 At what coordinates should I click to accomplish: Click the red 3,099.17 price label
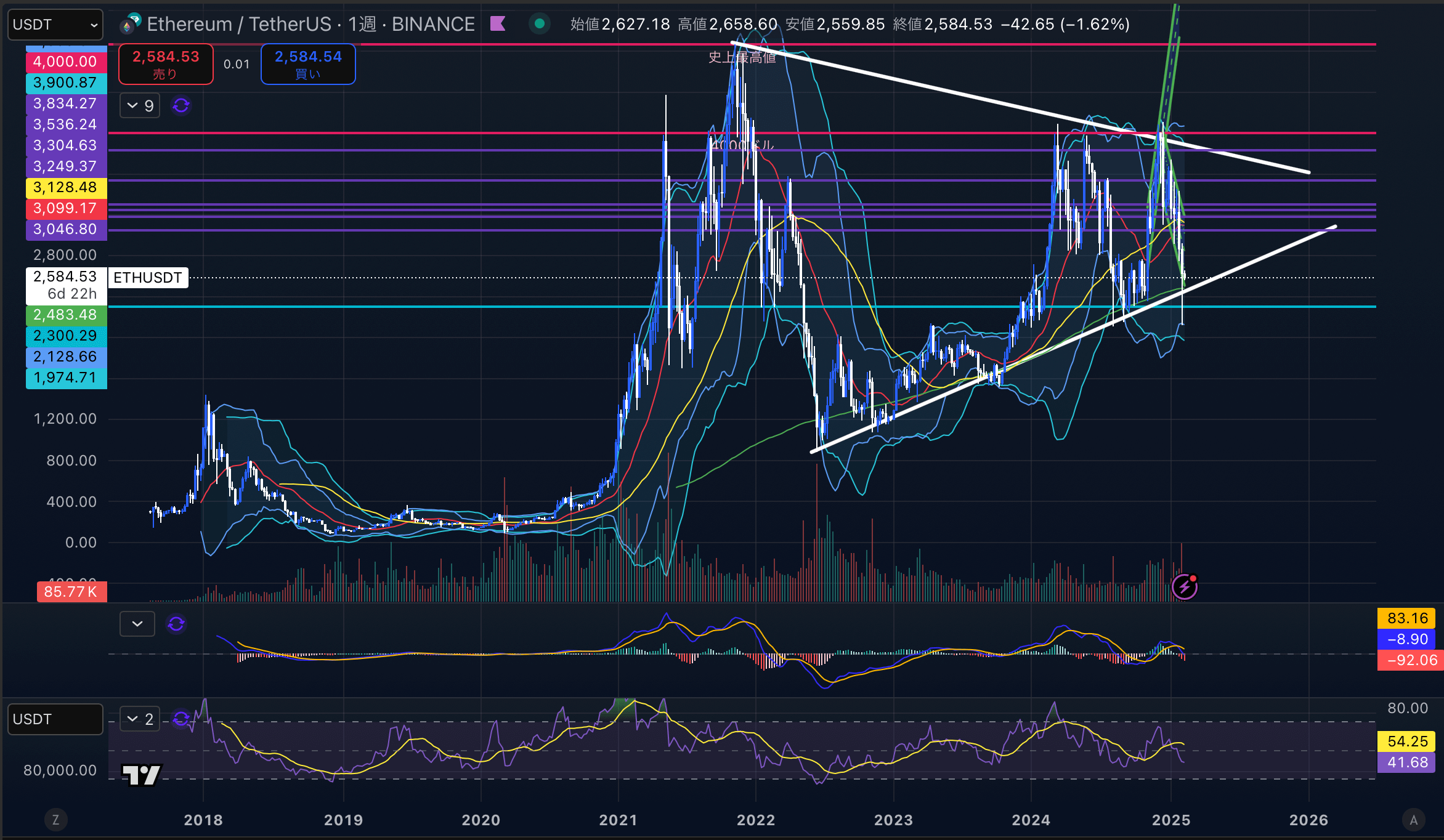pos(66,208)
